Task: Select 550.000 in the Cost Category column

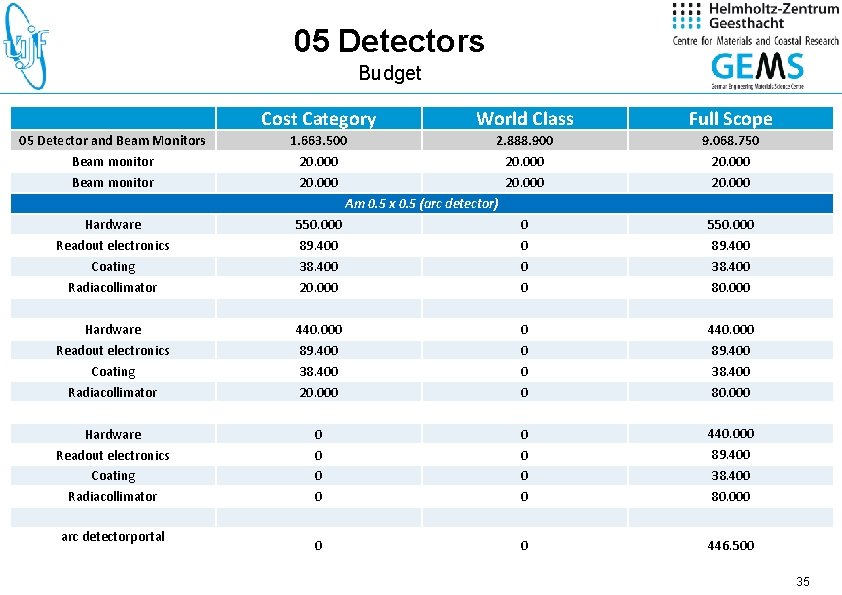Action: pos(318,224)
